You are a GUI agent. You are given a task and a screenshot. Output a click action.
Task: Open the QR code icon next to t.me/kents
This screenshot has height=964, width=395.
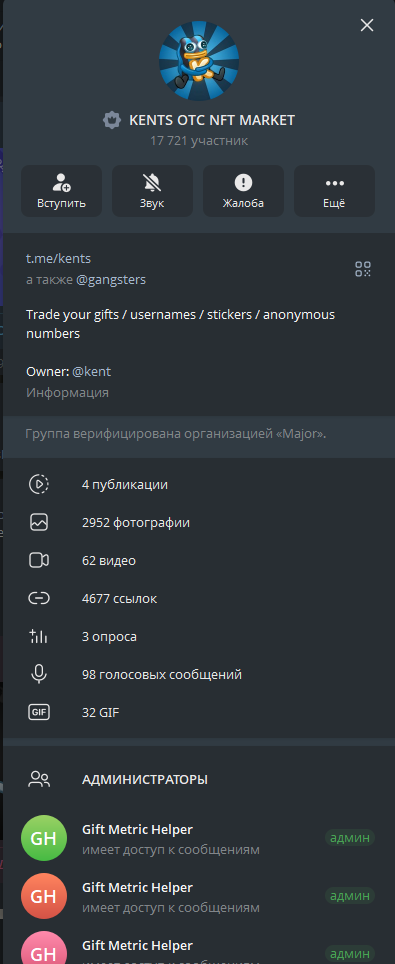click(363, 269)
